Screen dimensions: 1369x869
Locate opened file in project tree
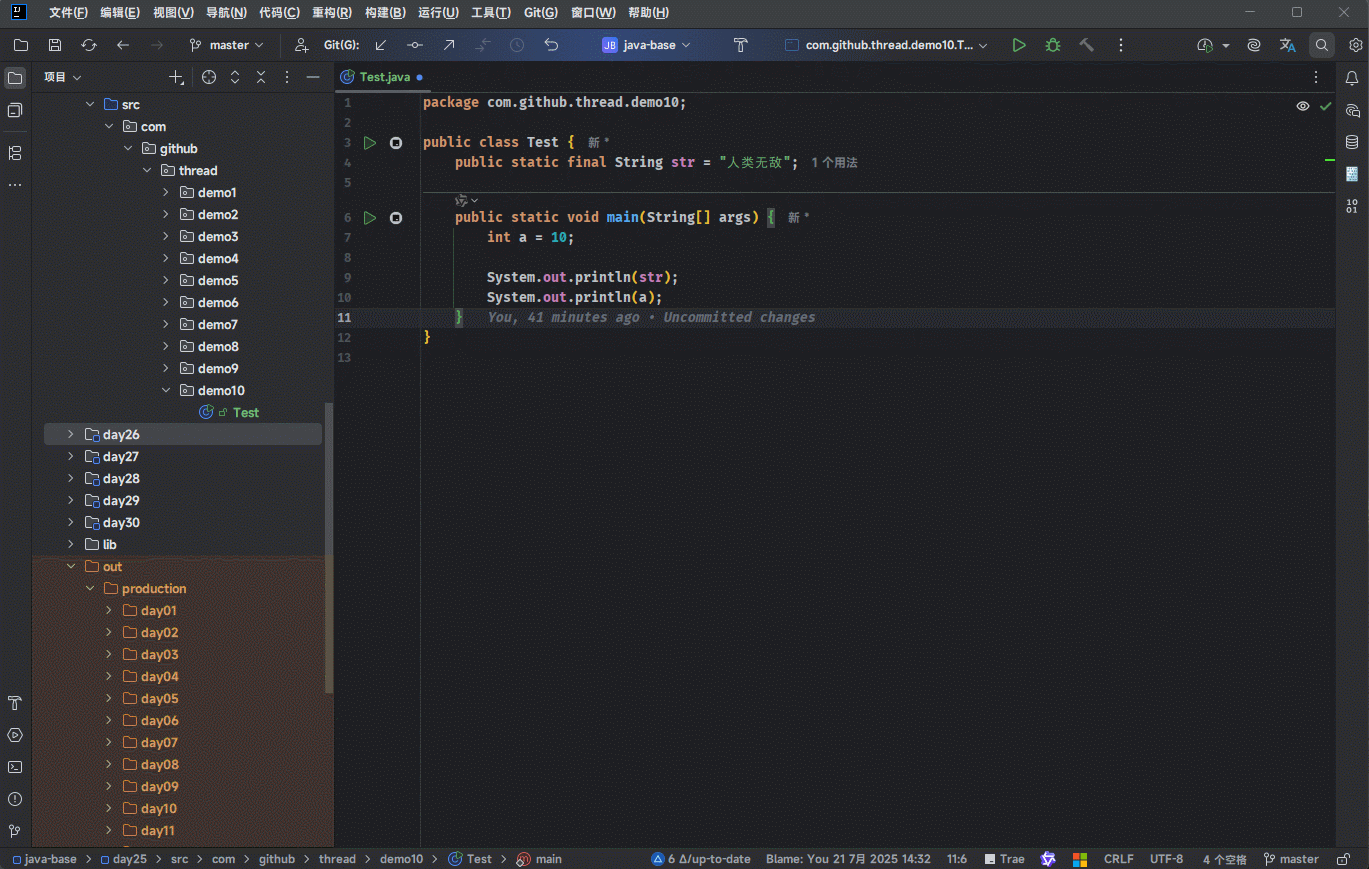coord(208,77)
